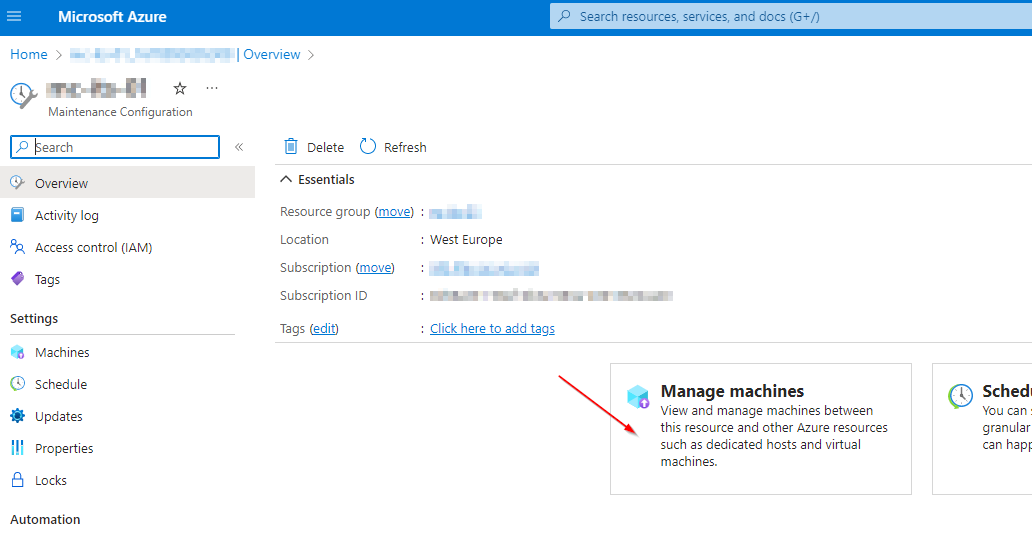Click the Subscription ID label

tap(323, 296)
